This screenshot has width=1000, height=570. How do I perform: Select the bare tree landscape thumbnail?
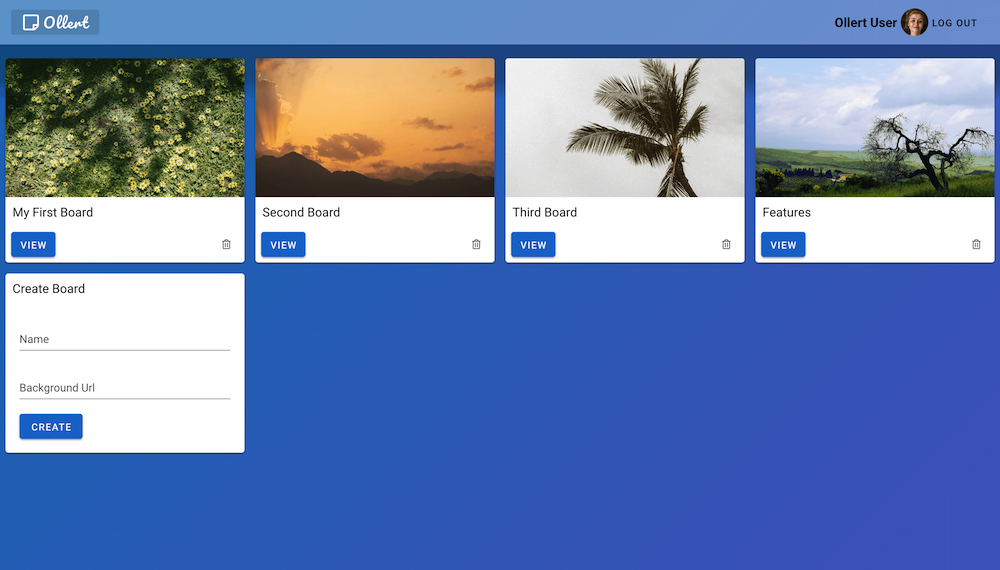click(875, 127)
